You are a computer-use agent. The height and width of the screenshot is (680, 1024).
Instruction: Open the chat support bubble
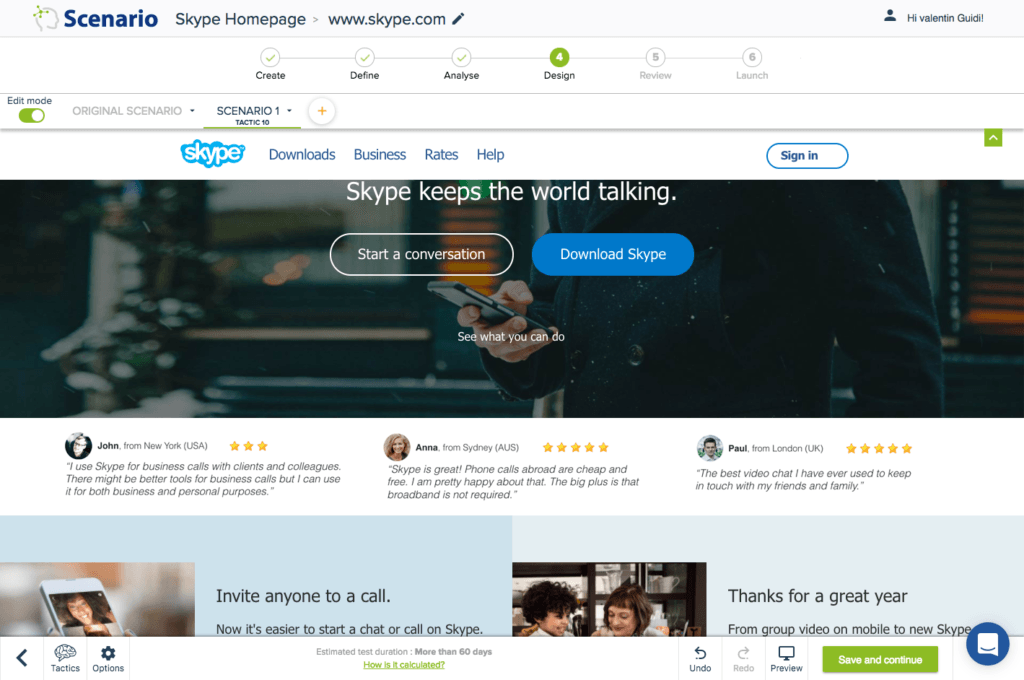pyautogui.click(x=987, y=644)
